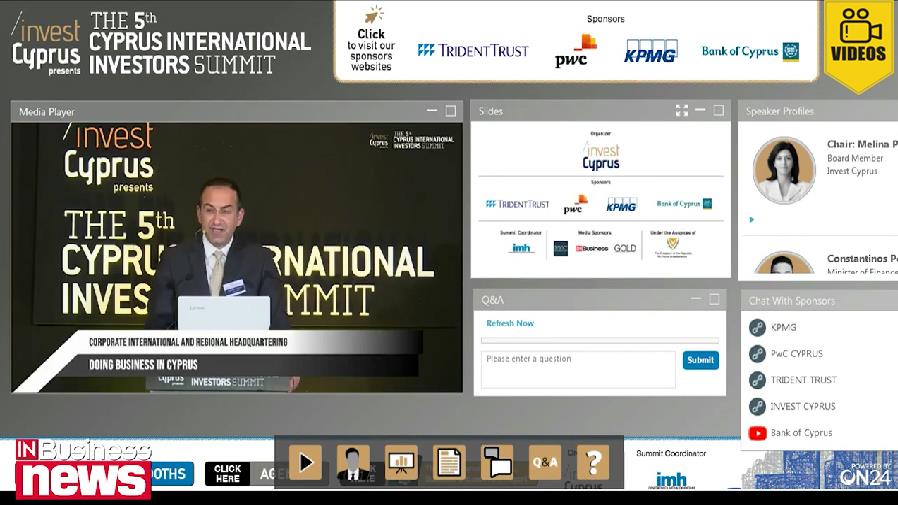898x505 pixels.
Task: Click Refresh Now in Q&A panel
Action: 510,323
